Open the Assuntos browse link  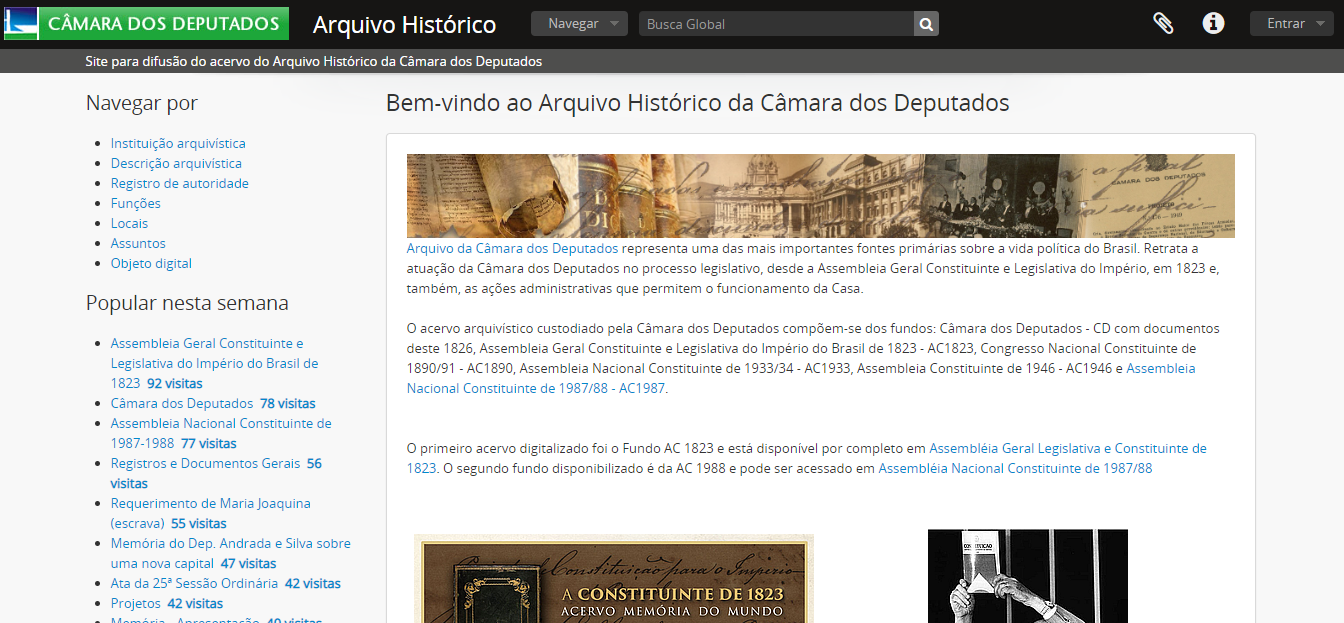coord(138,243)
